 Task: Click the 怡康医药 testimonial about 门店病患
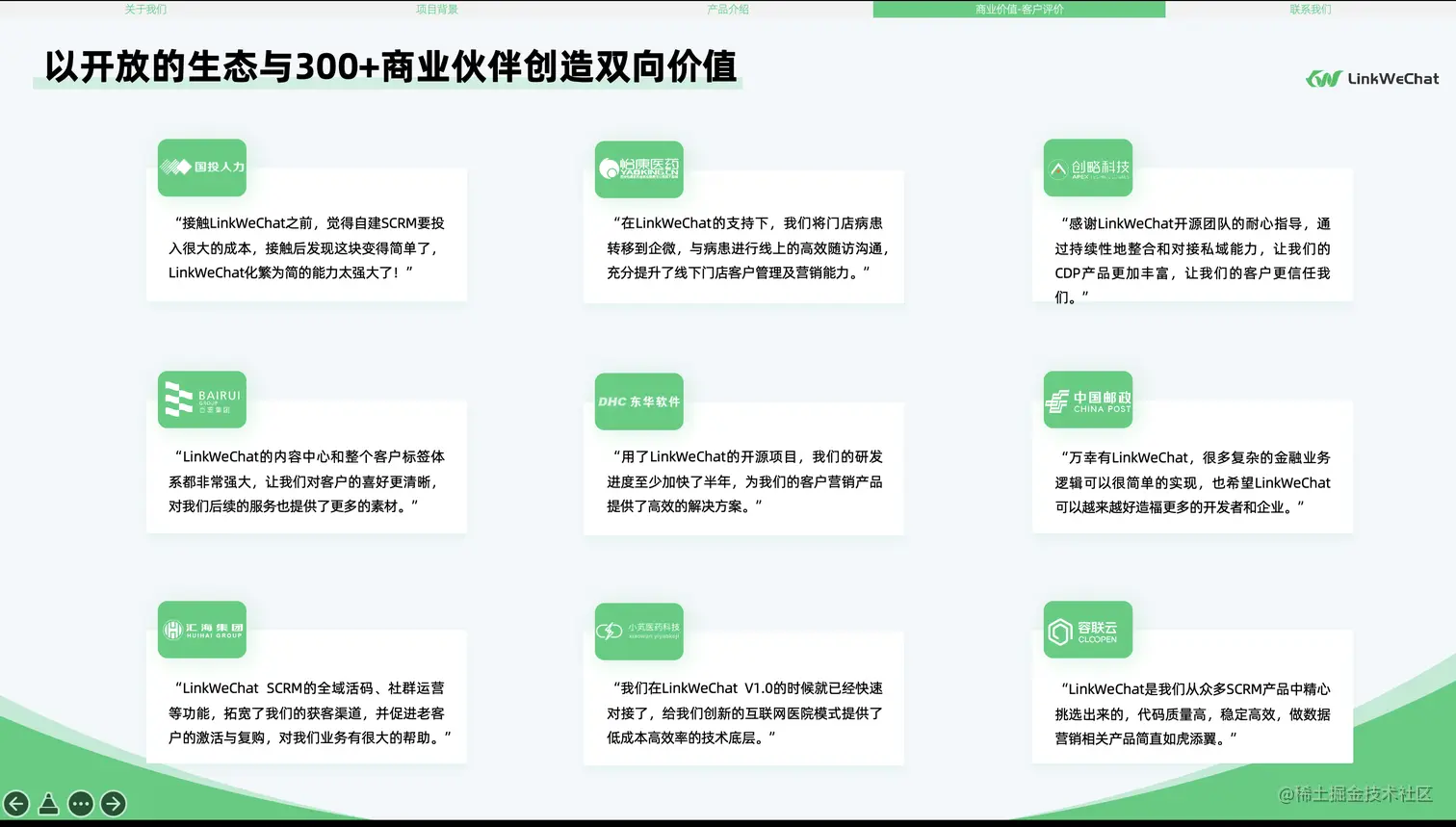[747, 247]
